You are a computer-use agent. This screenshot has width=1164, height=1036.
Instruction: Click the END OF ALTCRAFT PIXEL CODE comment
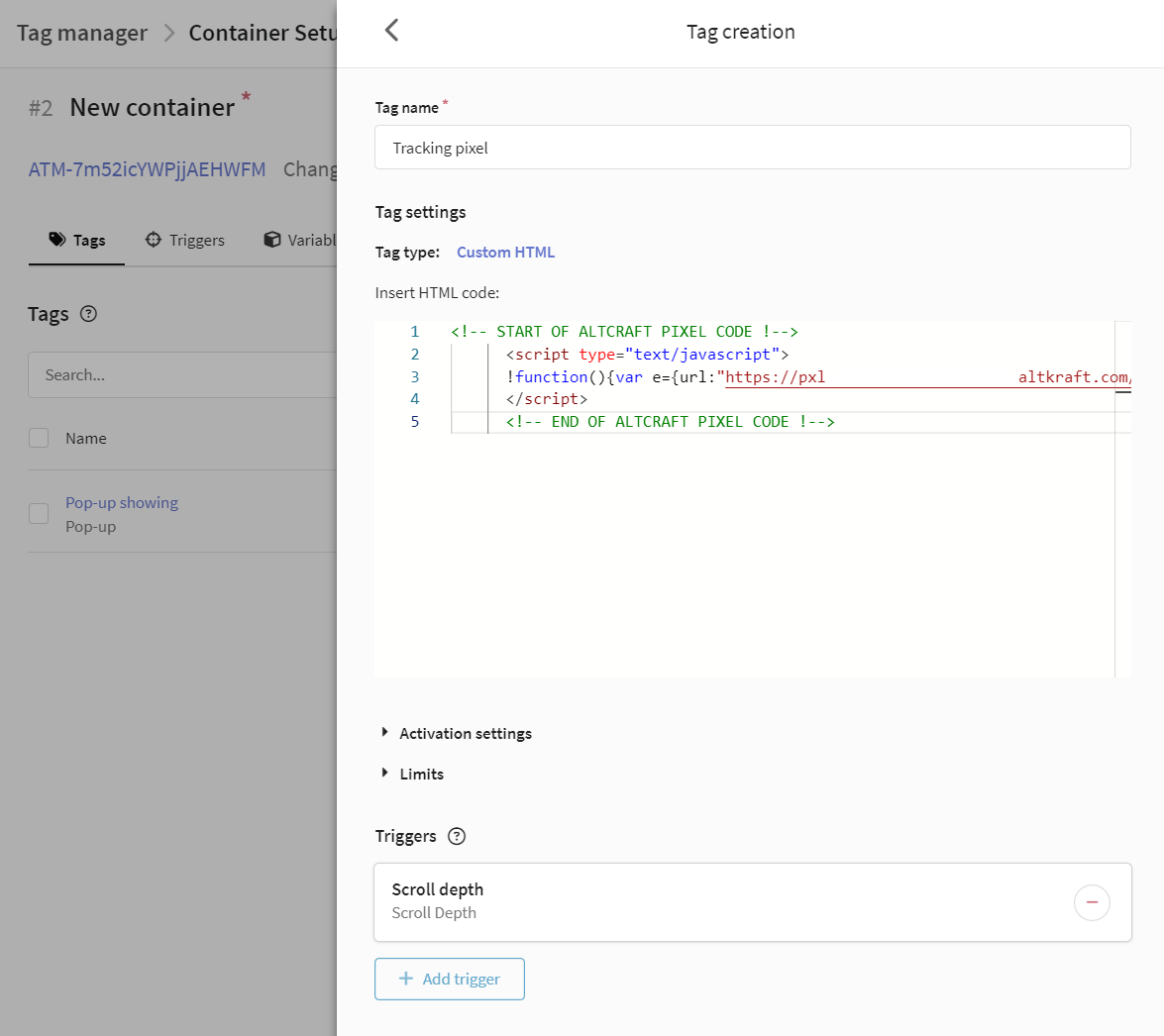coord(671,422)
